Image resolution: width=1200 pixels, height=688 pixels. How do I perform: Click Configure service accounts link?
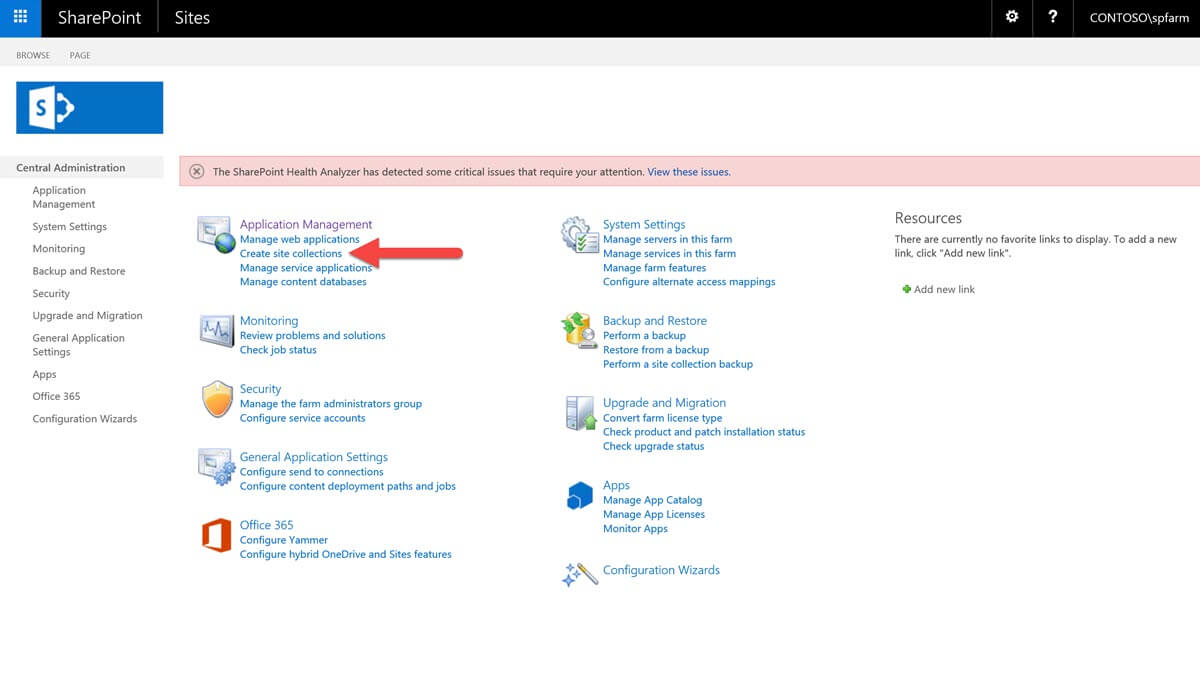click(302, 418)
